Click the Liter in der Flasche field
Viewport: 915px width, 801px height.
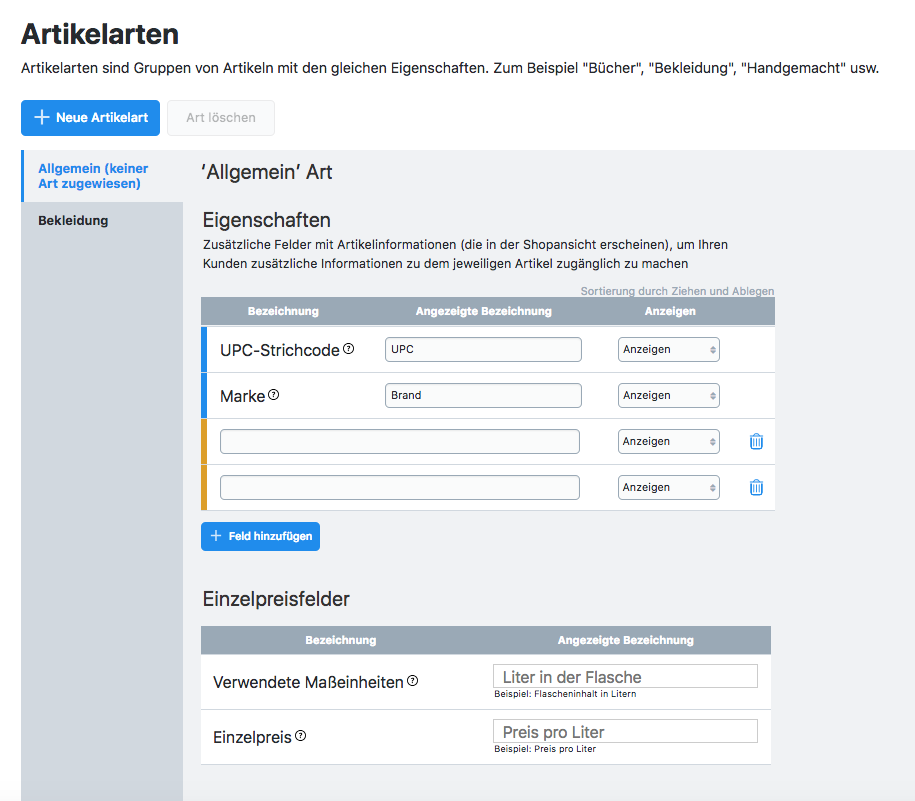click(625, 677)
